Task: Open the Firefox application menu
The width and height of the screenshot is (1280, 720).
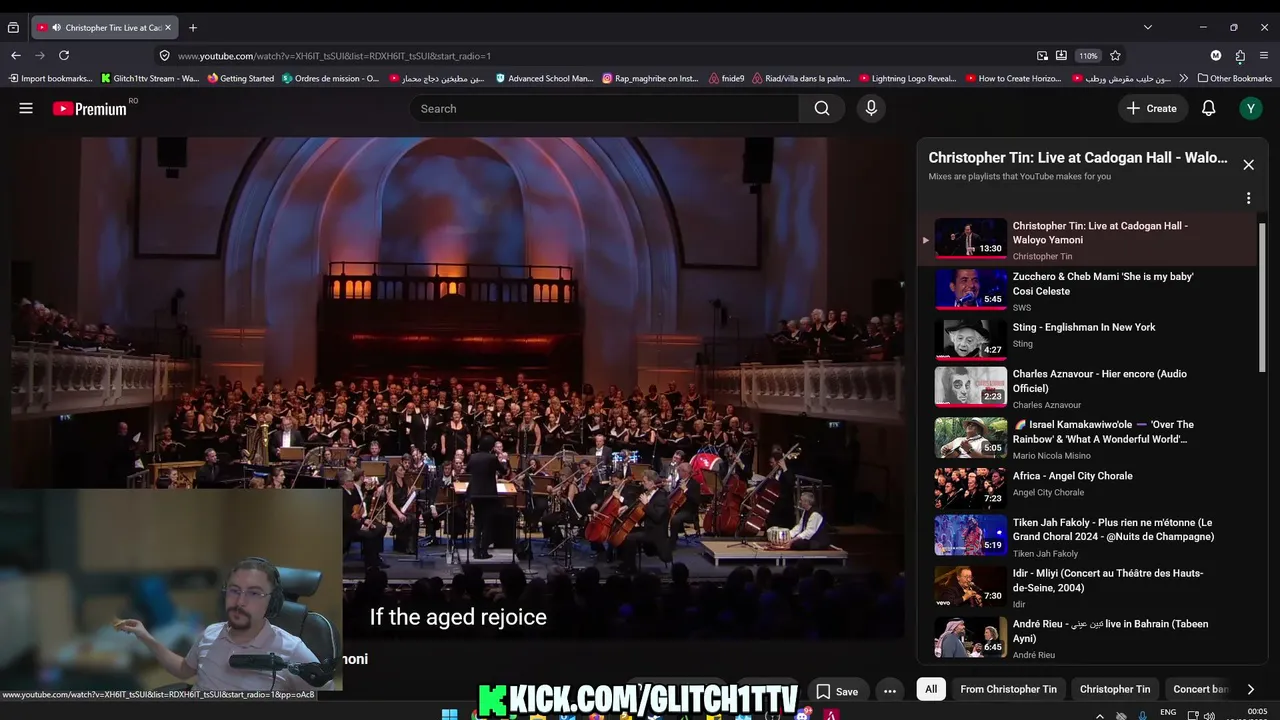Action: point(1265,56)
